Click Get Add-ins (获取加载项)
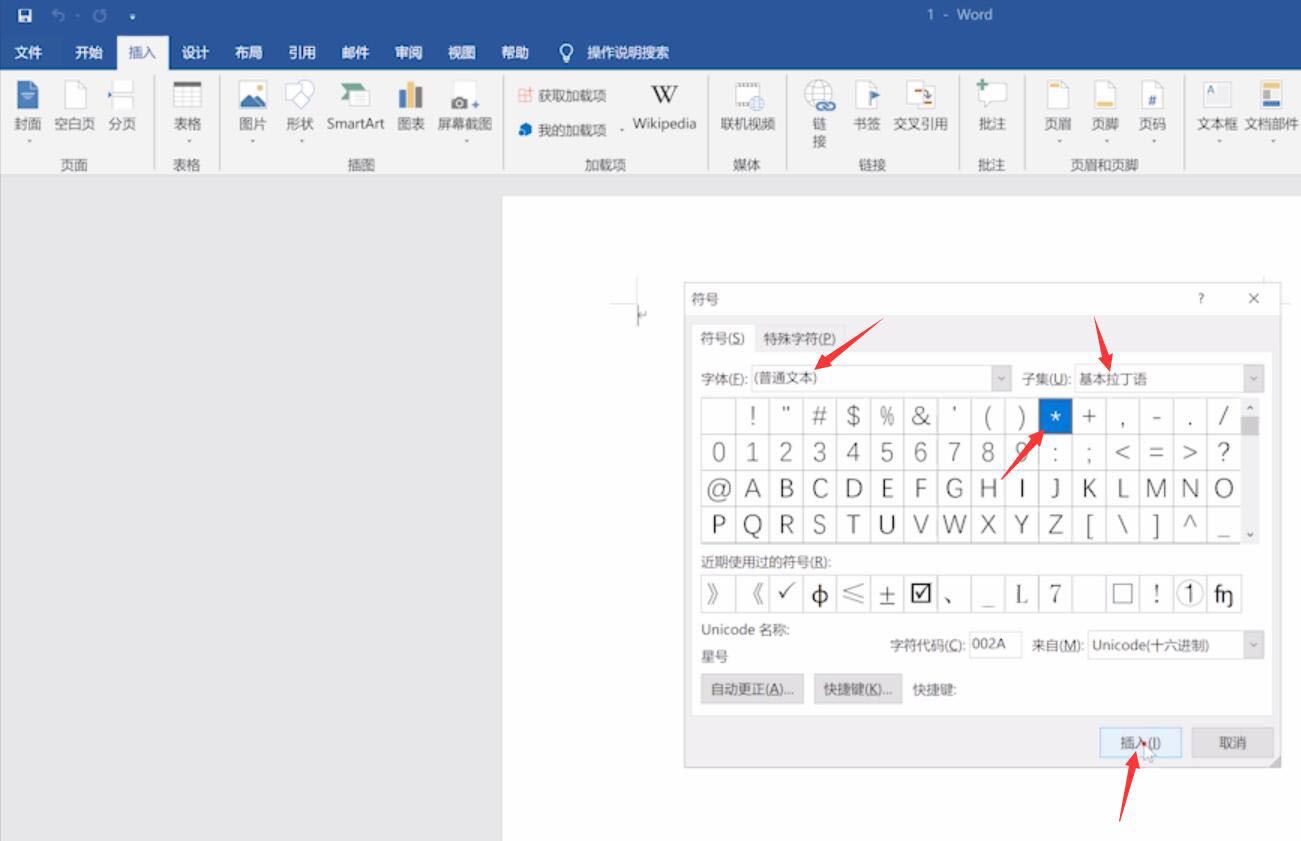Image resolution: width=1301 pixels, height=841 pixels. [562, 96]
